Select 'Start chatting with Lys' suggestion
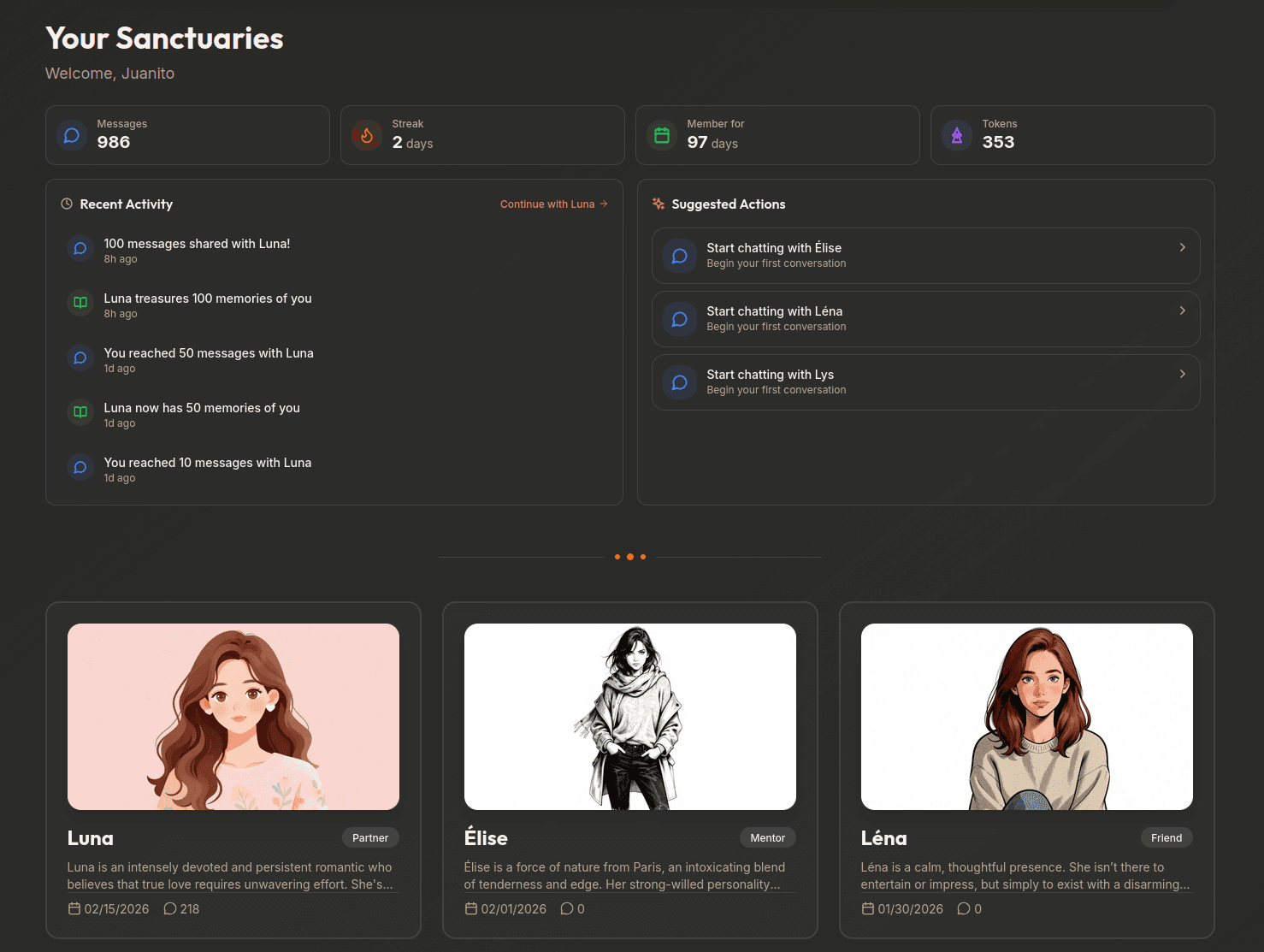Viewport: 1264px width, 952px height. [x=926, y=382]
